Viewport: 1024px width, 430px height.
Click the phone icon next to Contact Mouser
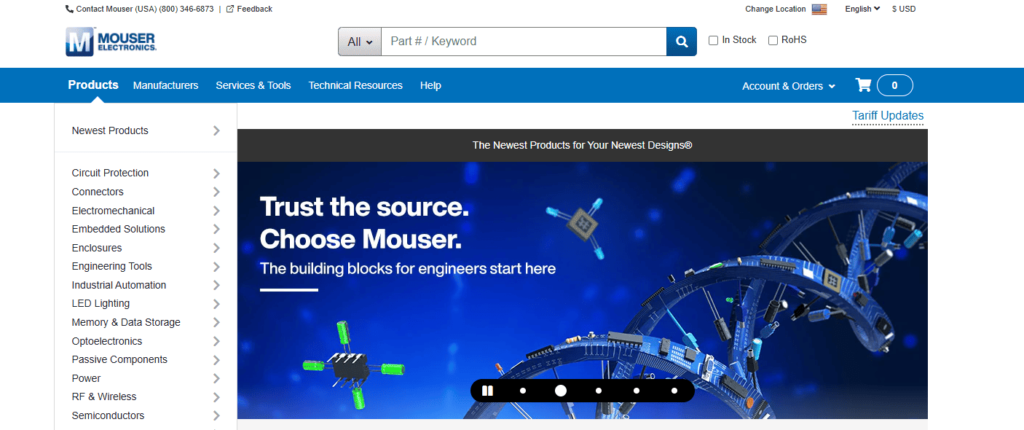point(69,9)
